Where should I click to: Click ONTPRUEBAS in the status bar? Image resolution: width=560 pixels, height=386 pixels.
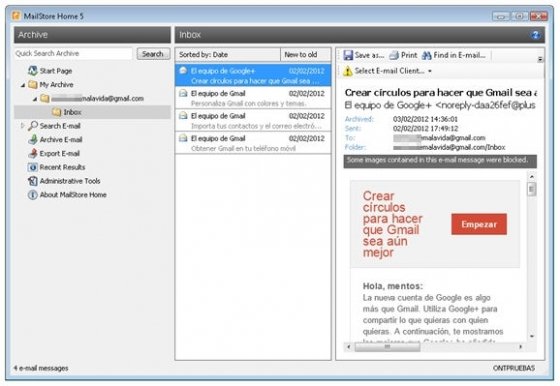pos(514,368)
